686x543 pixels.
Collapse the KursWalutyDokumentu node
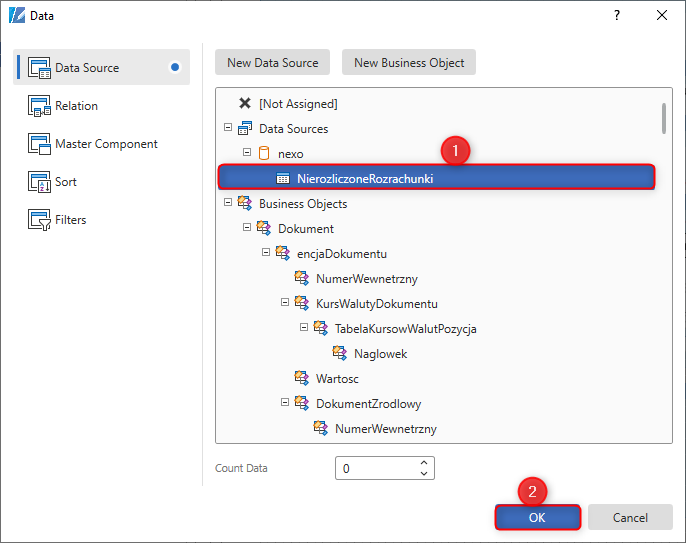[285, 302]
